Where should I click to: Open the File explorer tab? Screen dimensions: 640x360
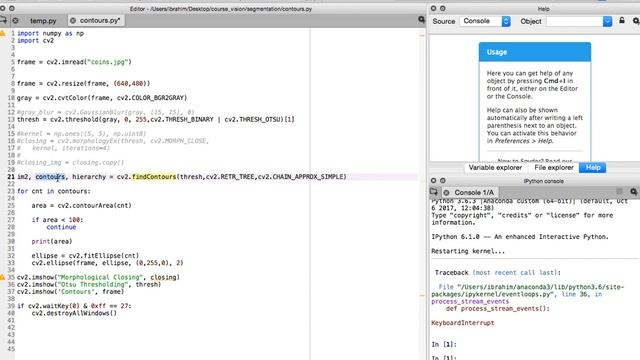tap(554, 168)
